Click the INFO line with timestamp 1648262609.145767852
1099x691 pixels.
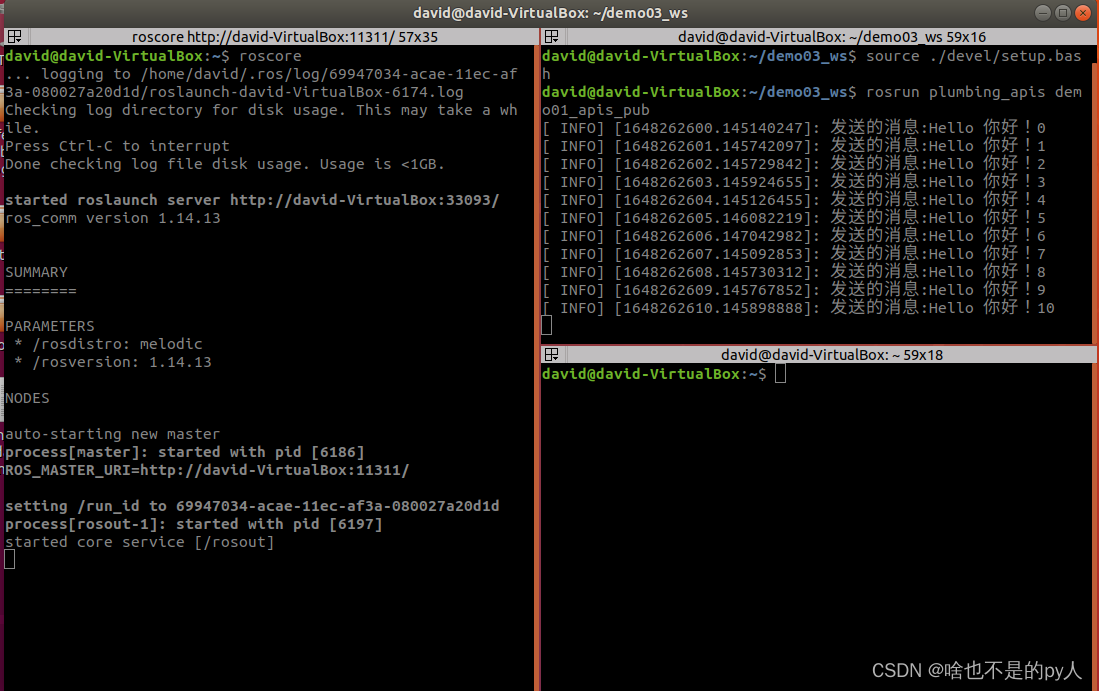tap(794, 290)
